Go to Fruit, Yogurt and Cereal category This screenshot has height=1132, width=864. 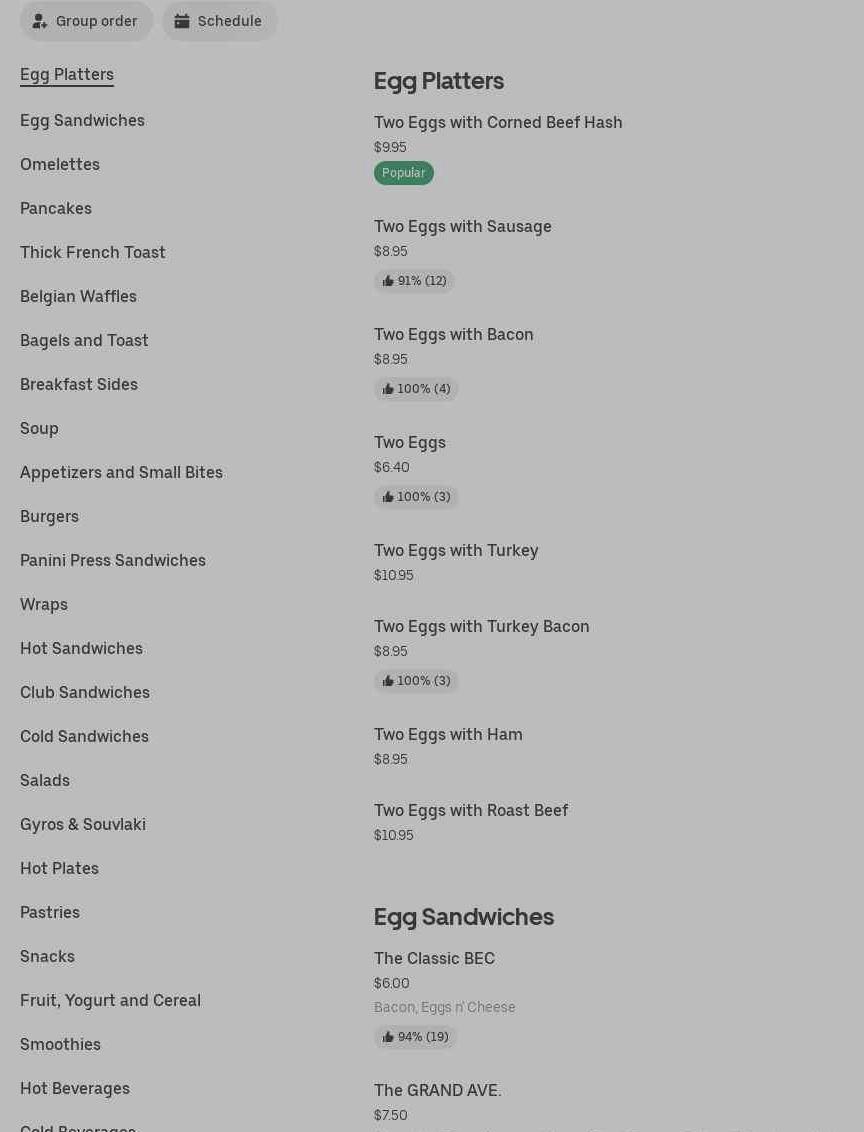[110, 1000]
